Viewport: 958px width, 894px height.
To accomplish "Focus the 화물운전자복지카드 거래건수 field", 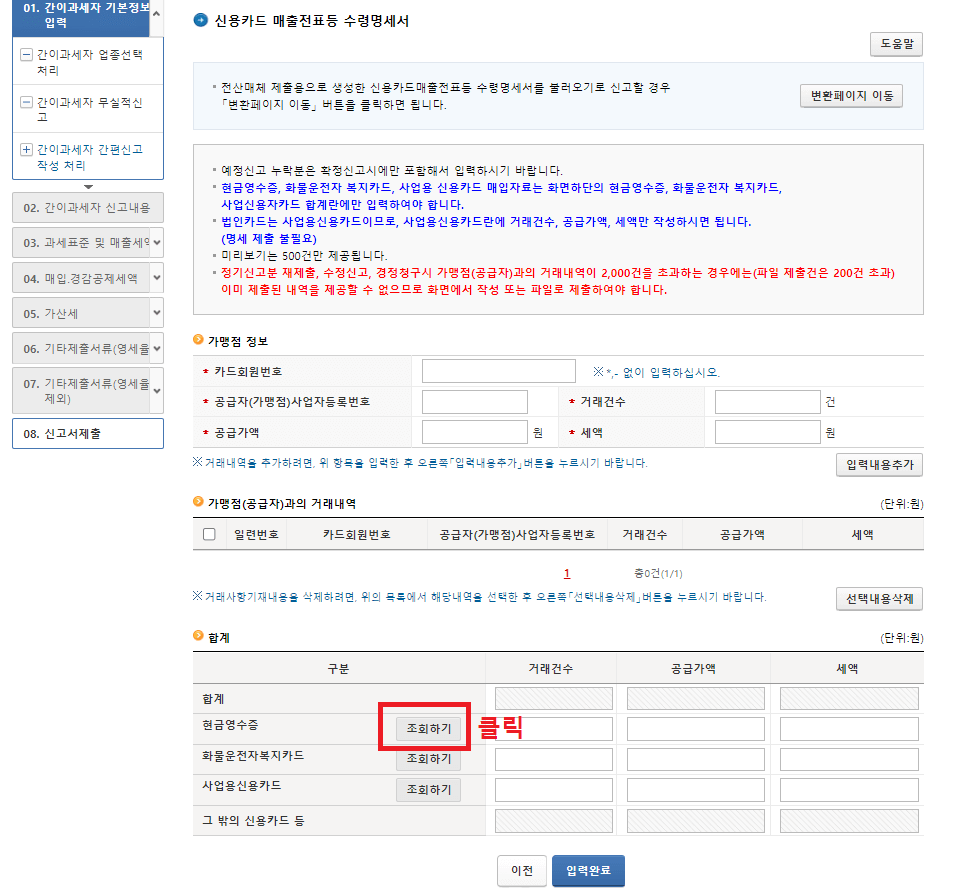I will coord(554,760).
